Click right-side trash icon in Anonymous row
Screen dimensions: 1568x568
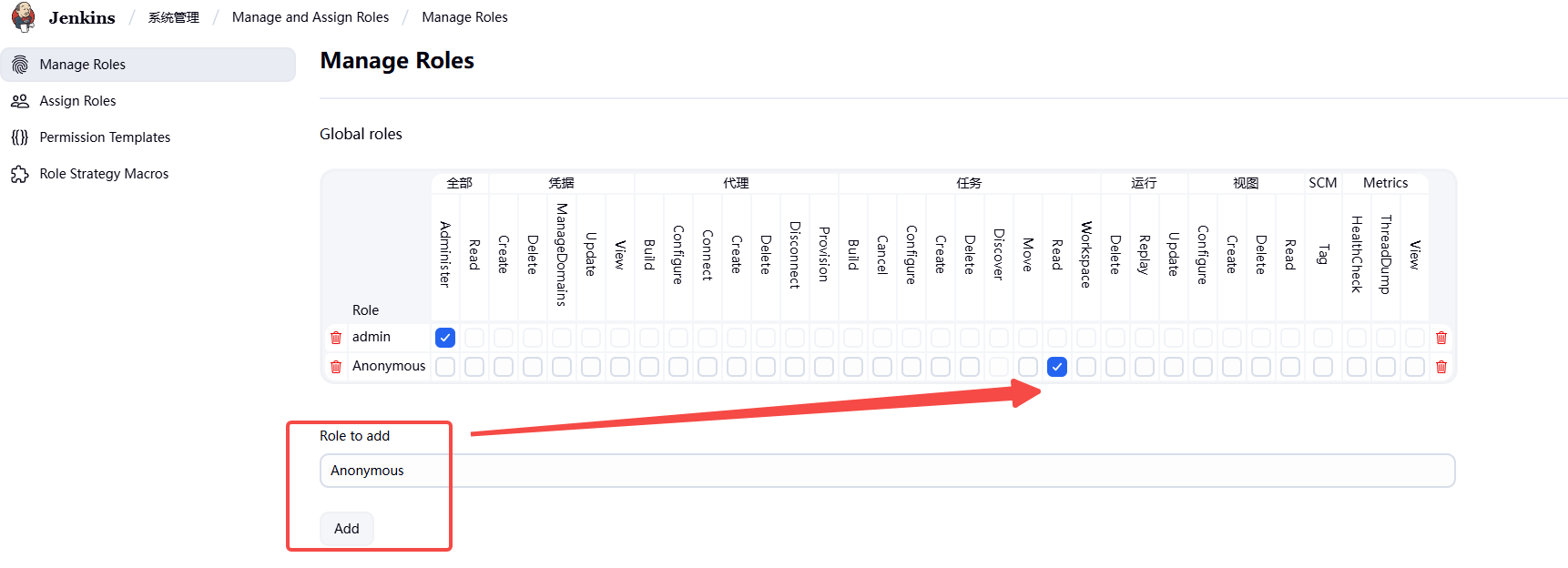pos(1441,367)
